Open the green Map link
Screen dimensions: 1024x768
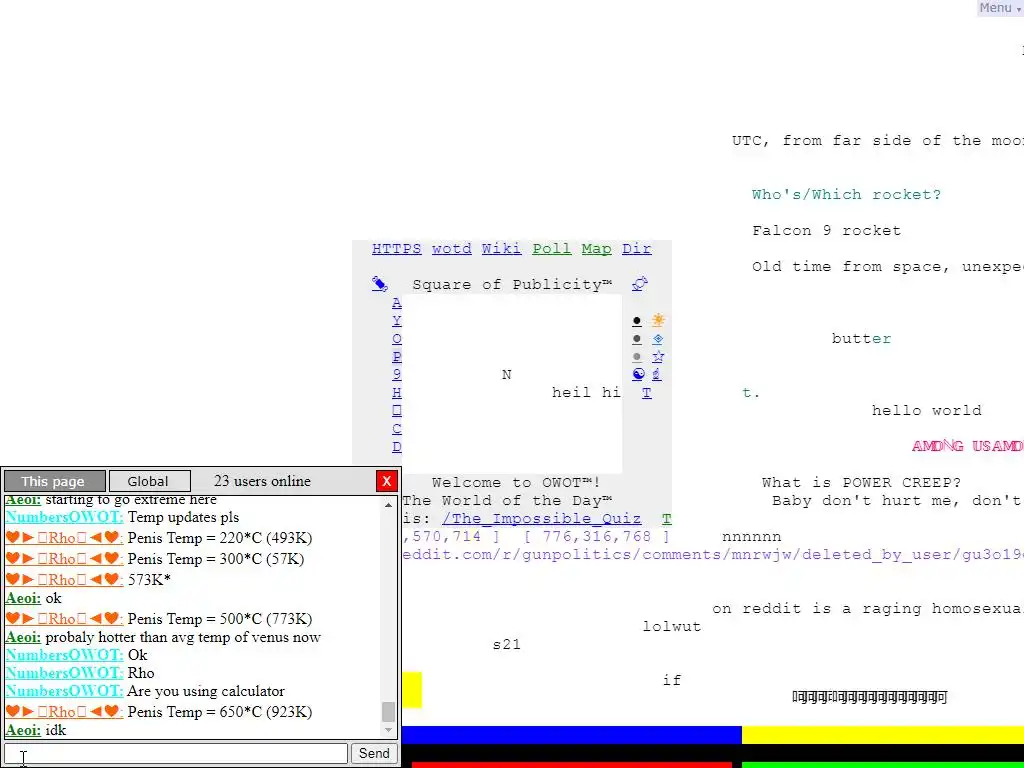coord(596,249)
